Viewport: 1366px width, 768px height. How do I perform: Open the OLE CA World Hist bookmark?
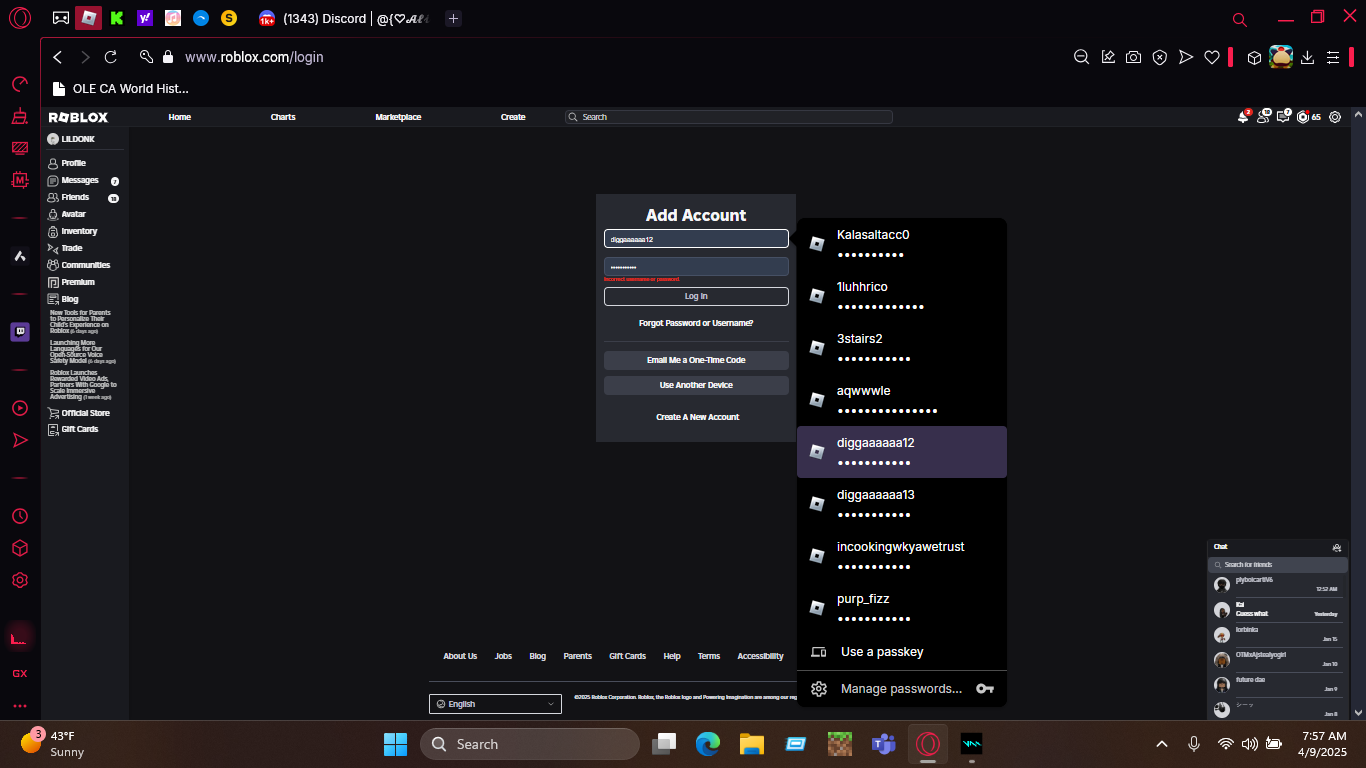120,88
